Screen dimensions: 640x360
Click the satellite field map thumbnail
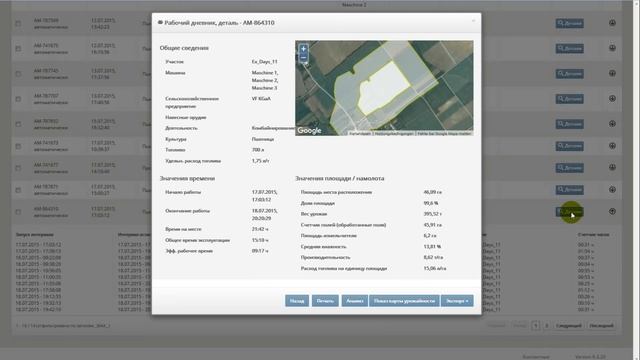coord(384,88)
